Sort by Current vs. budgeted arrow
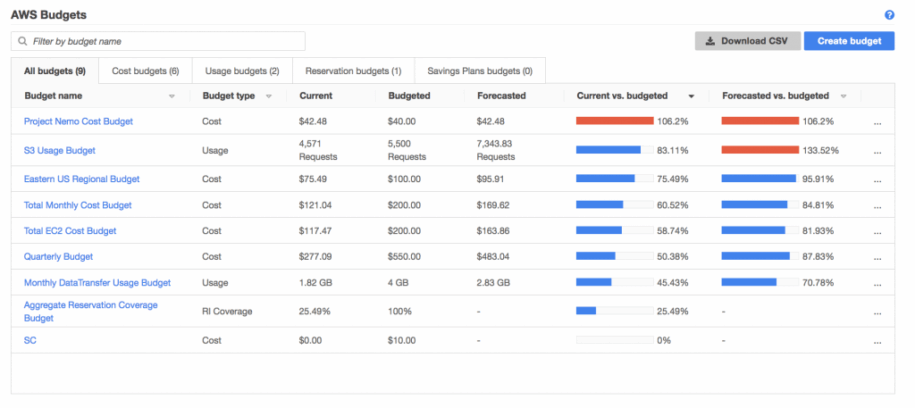The image size is (915, 408). point(692,96)
